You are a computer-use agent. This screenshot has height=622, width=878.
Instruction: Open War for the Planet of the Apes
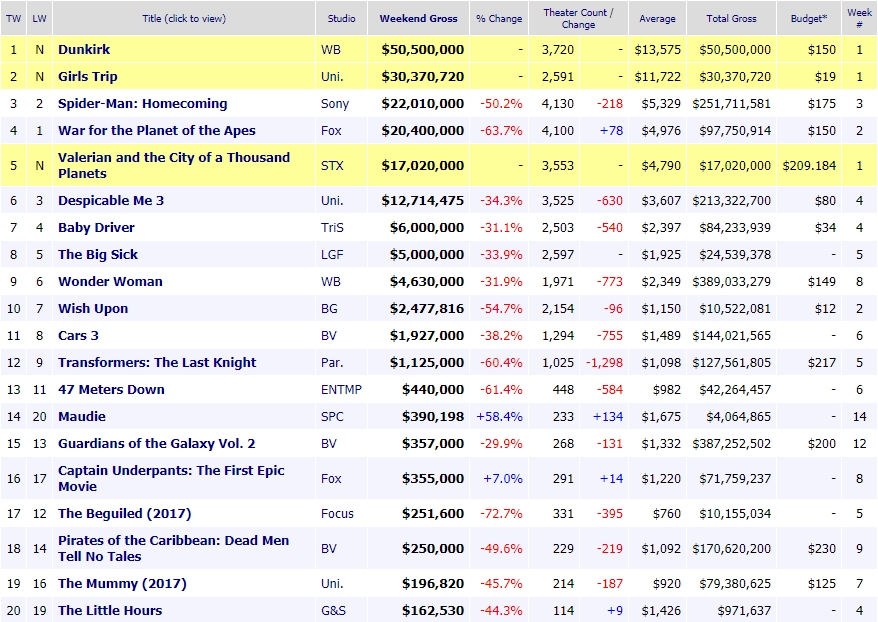(x=157, y=130)
